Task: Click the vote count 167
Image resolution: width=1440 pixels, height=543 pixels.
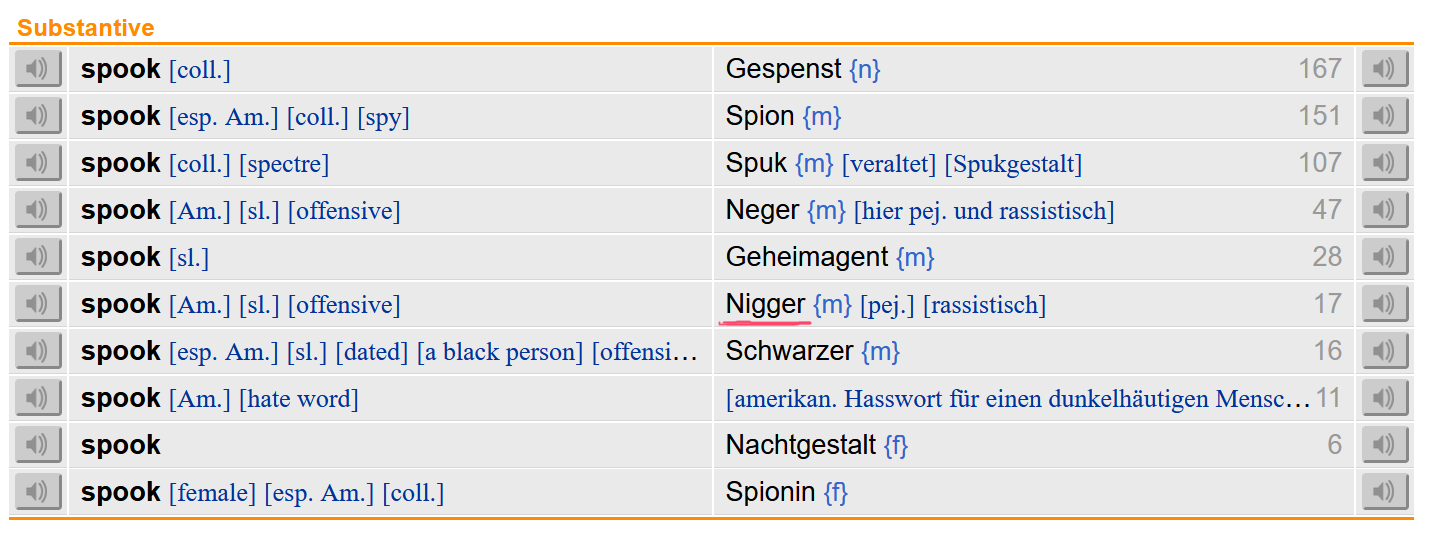Action: click(1320, 69)
